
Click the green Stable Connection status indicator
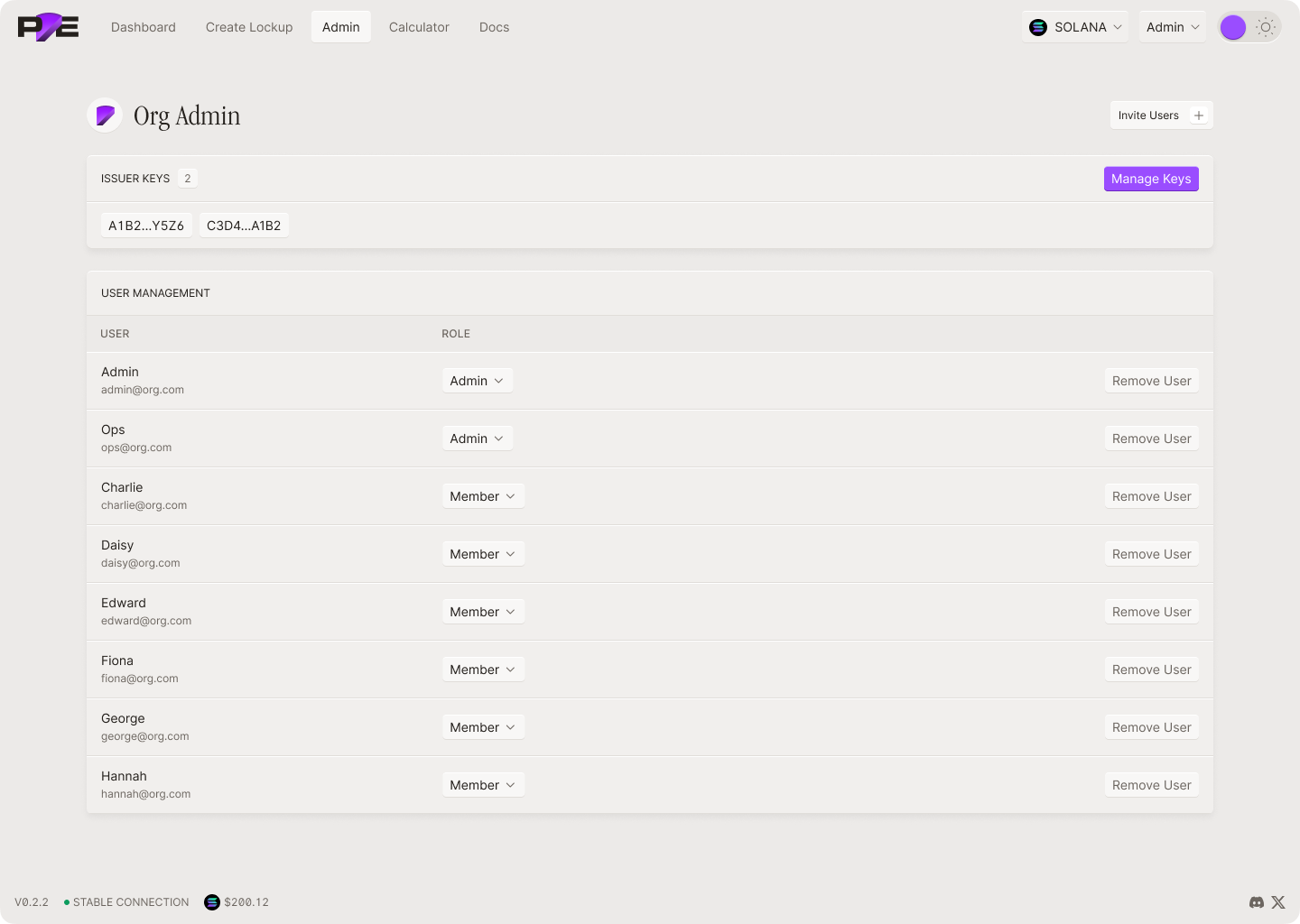67,902
